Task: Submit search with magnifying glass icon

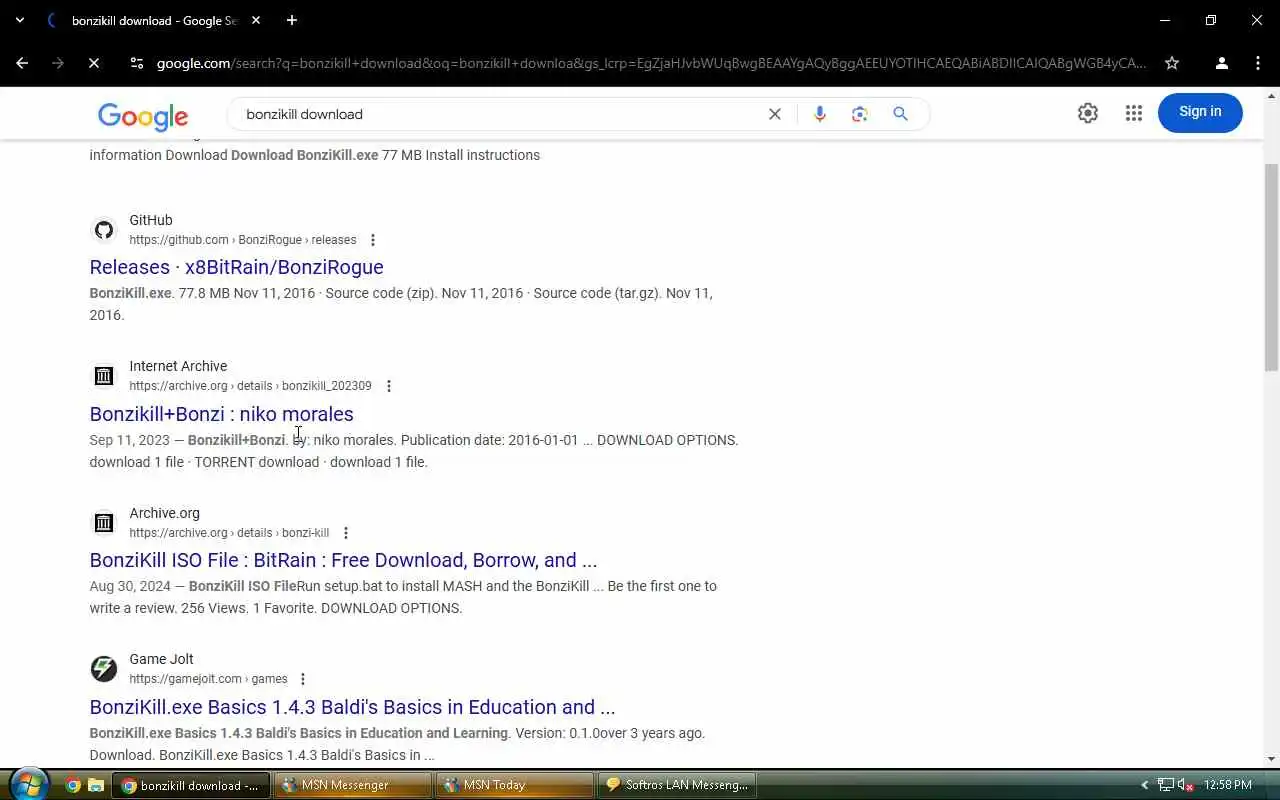Action: (x=901, y=114)
